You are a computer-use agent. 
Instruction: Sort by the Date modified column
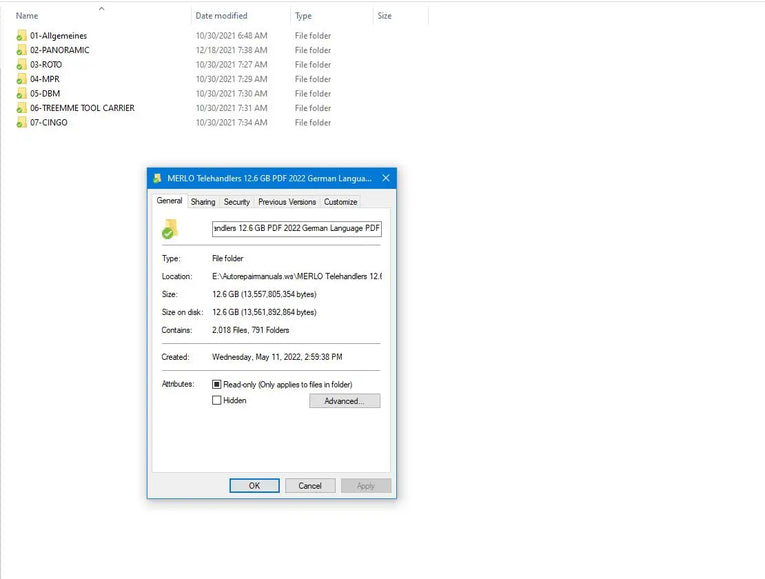[221, 16]
